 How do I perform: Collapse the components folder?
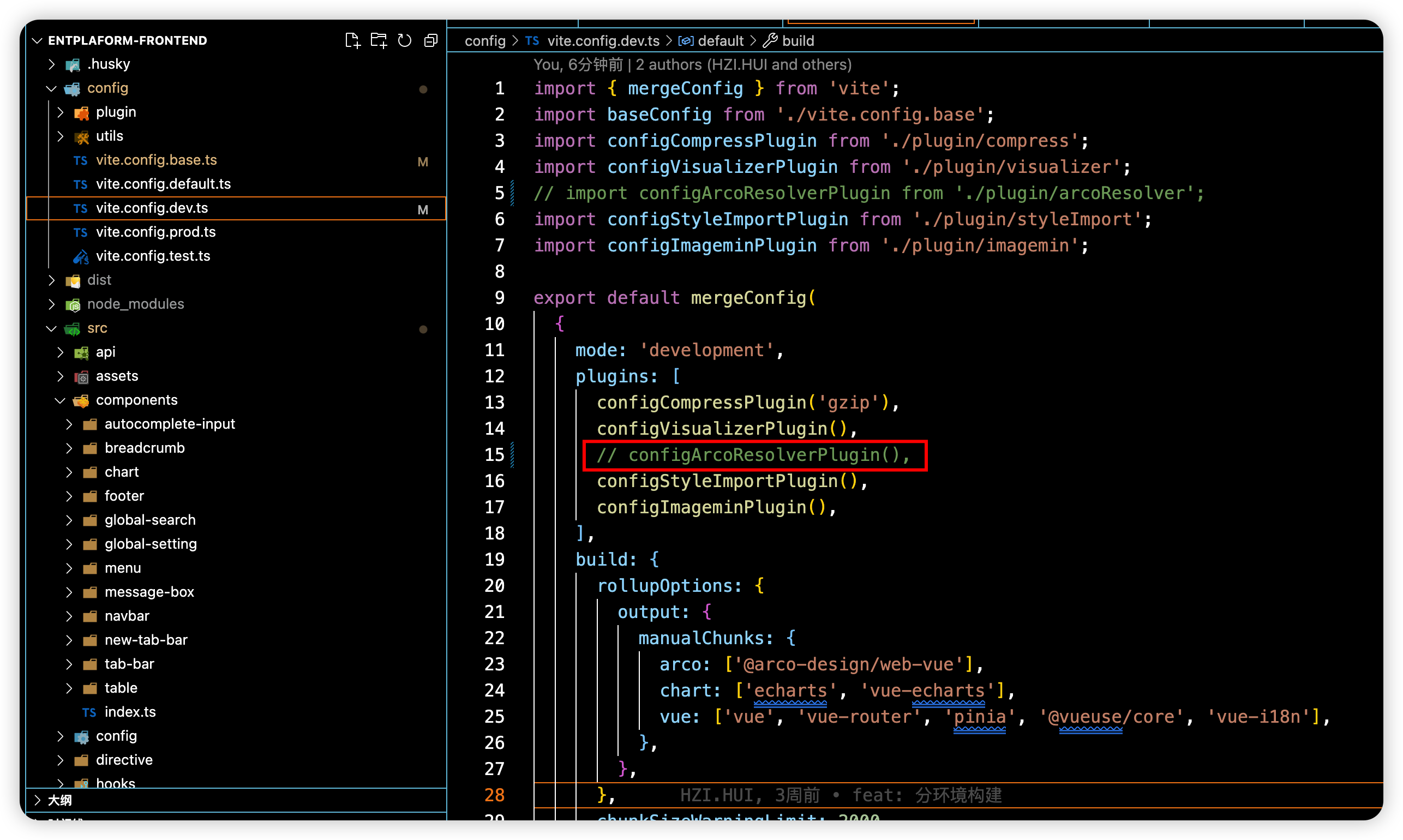pos(60,401)
